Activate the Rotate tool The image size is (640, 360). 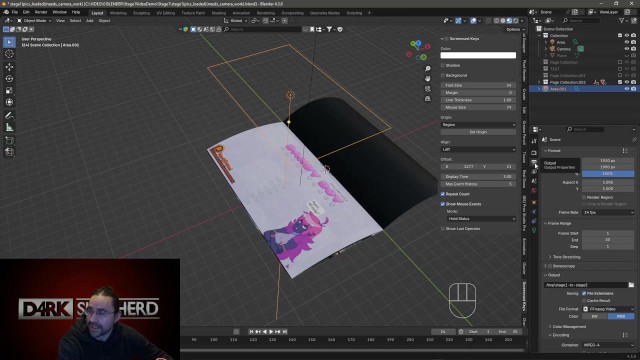coord(9,78)
